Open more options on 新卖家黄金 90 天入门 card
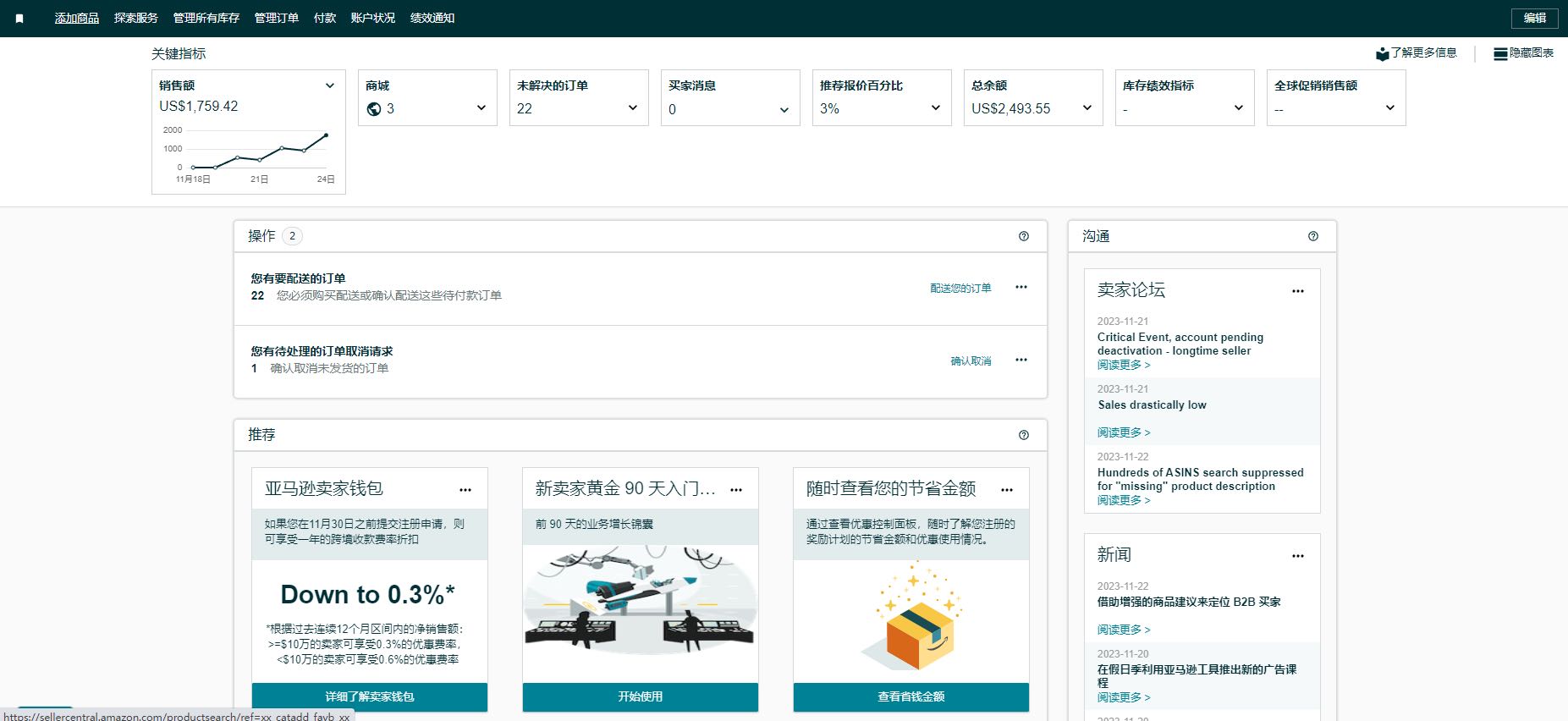 click(736, 490)
